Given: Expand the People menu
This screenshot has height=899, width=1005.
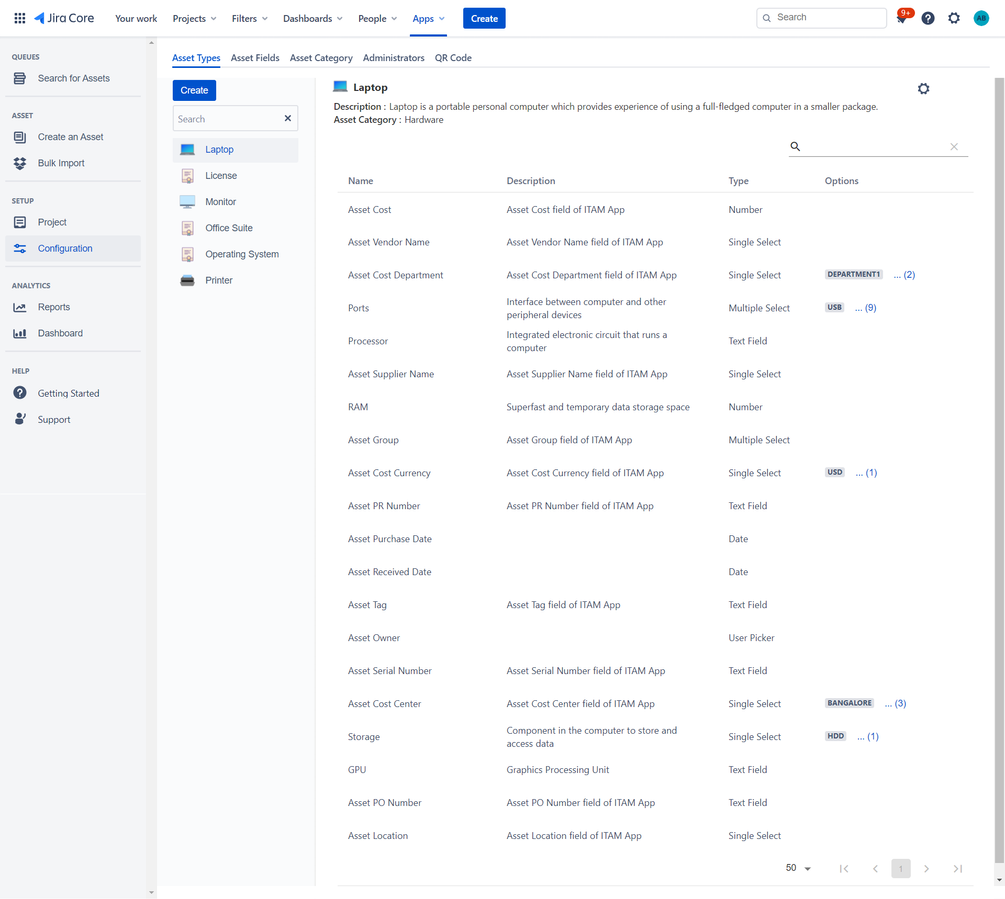Looking at the screenshot, I should click(378, 19).
